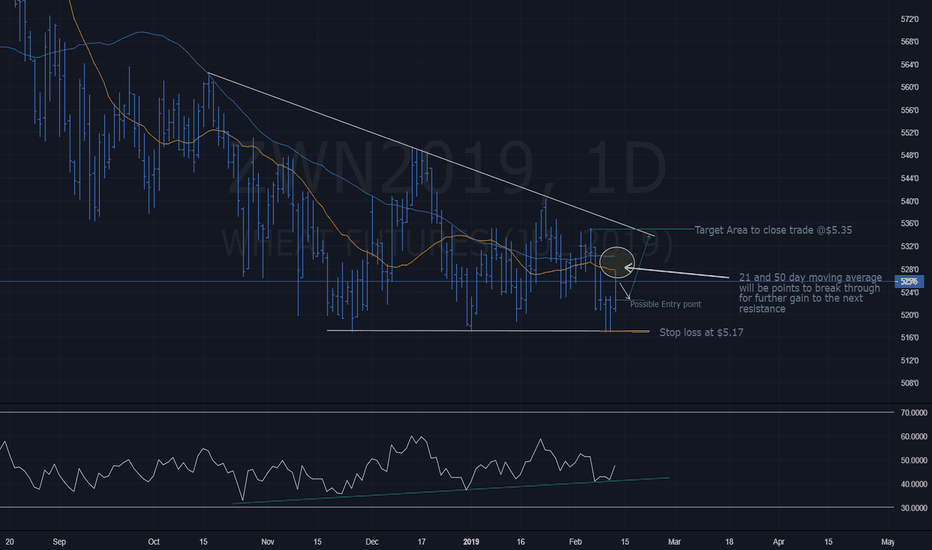This screenshot has height=550, width=932.
Task: Click the 2019 year label on the time axis
Action: point(471,542)
